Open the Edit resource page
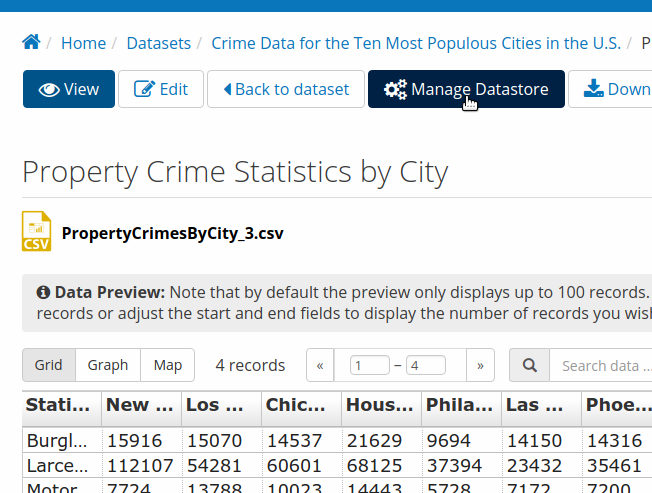652x493 pixels. pyautogui.click(x=161, y=89)
